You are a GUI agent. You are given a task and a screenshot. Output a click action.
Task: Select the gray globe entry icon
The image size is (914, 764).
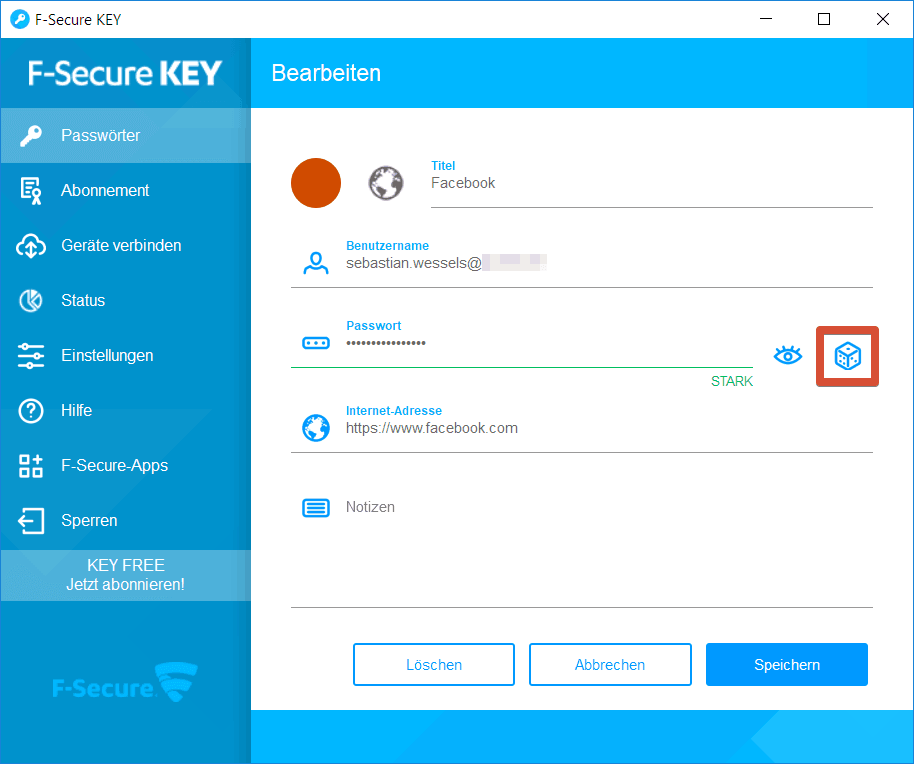tap(386, 183)
